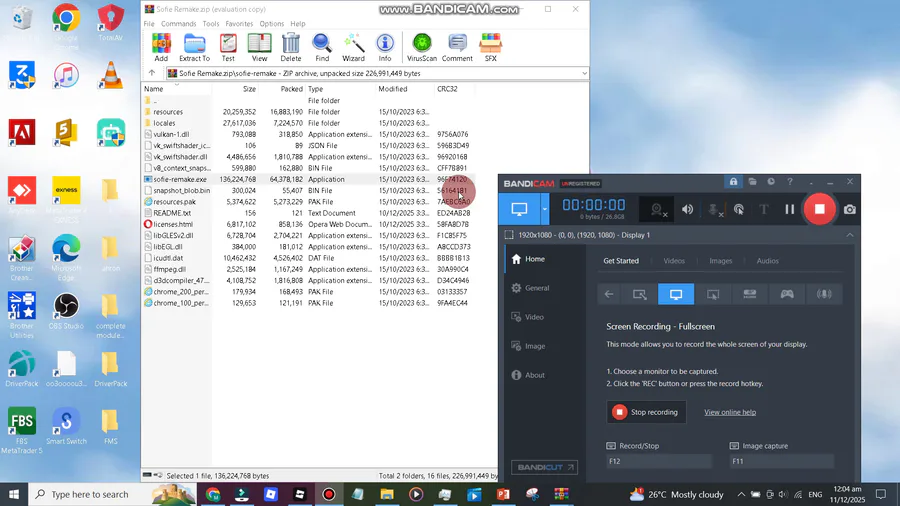The image size is (900, 506).
Task: Run VirusScan on the archive
Action: (422, 47)
